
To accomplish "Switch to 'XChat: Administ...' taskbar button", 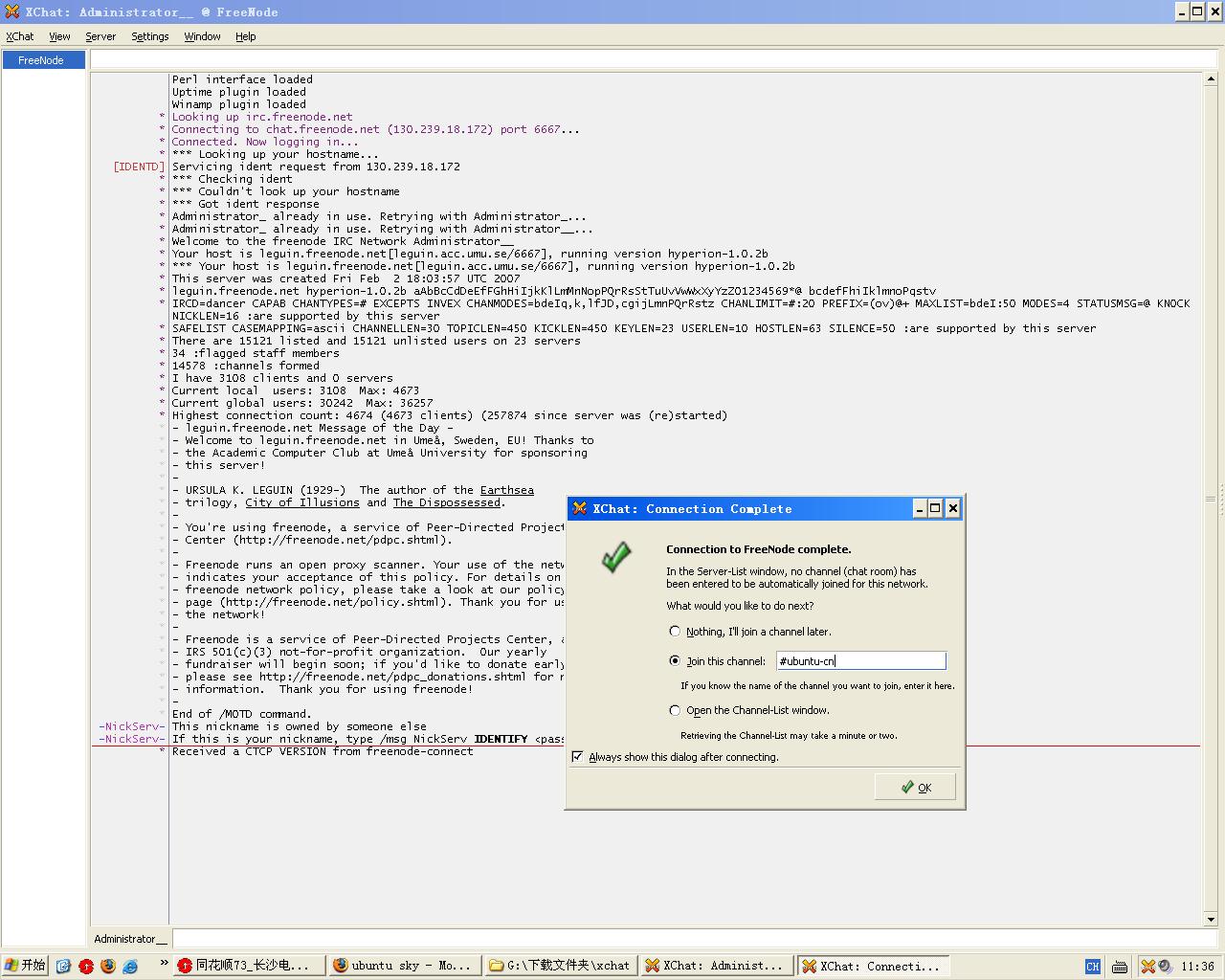I will (x=717, y=966).
